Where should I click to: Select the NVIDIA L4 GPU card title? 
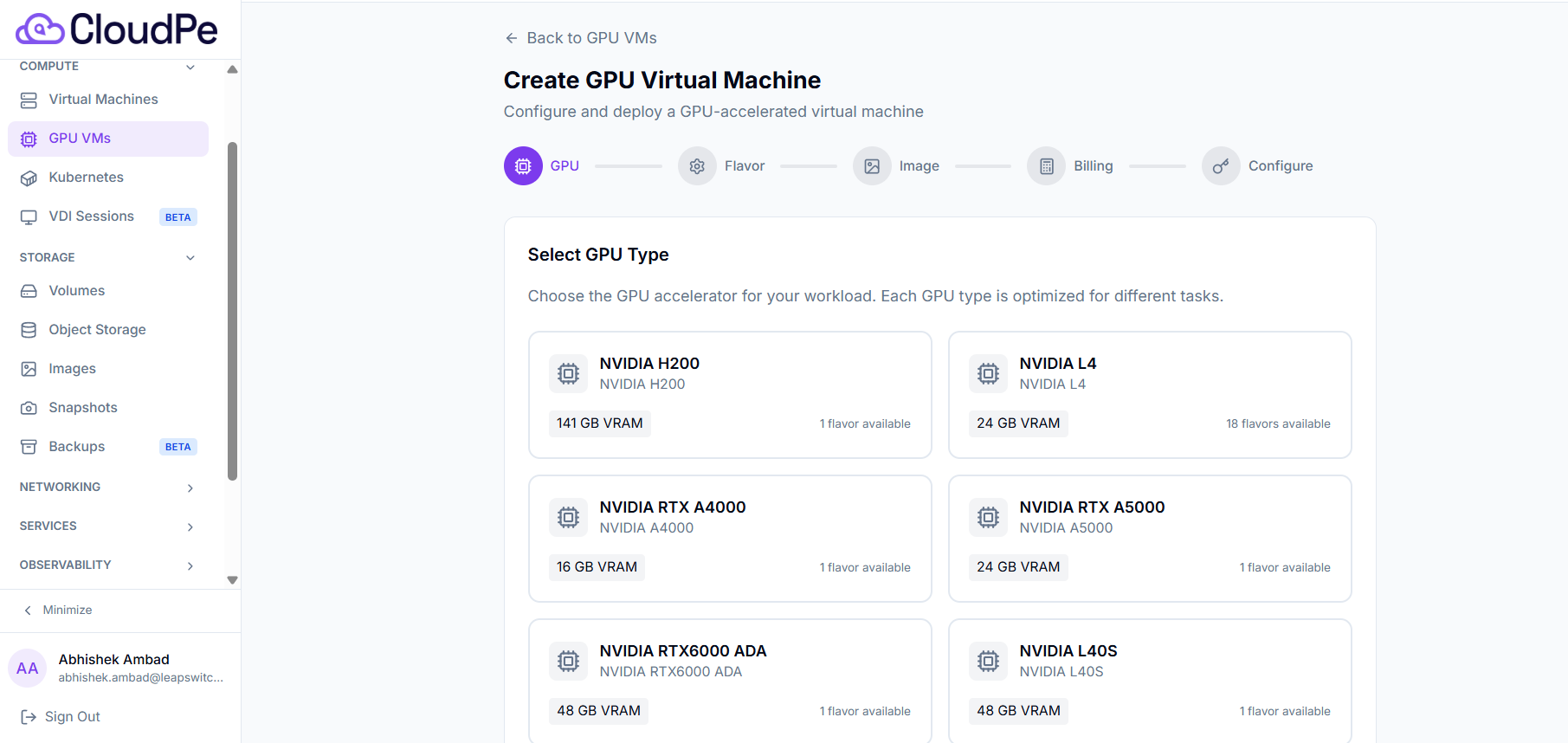(x=1058, y=364)
